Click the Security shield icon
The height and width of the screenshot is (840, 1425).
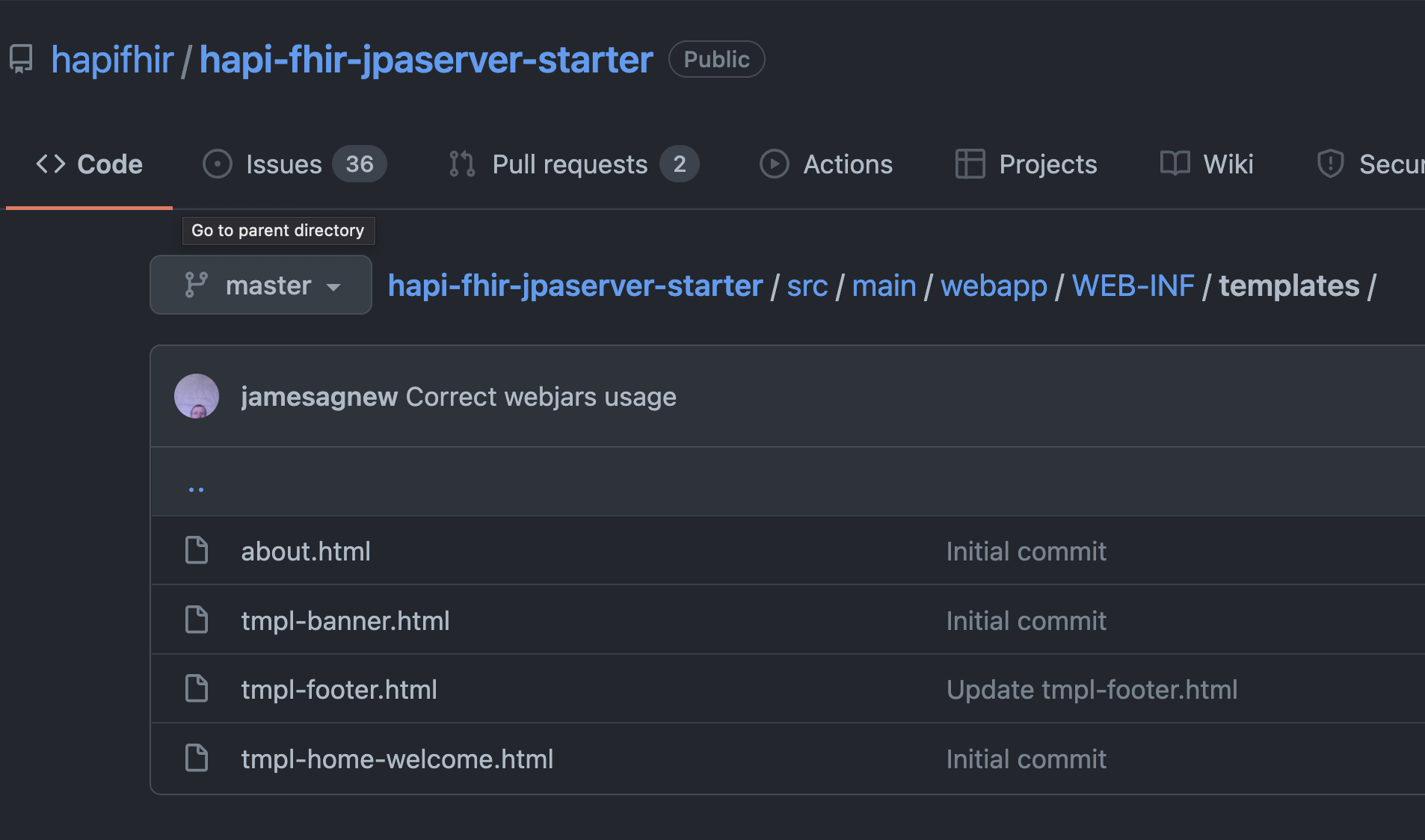click(1330, 164)
